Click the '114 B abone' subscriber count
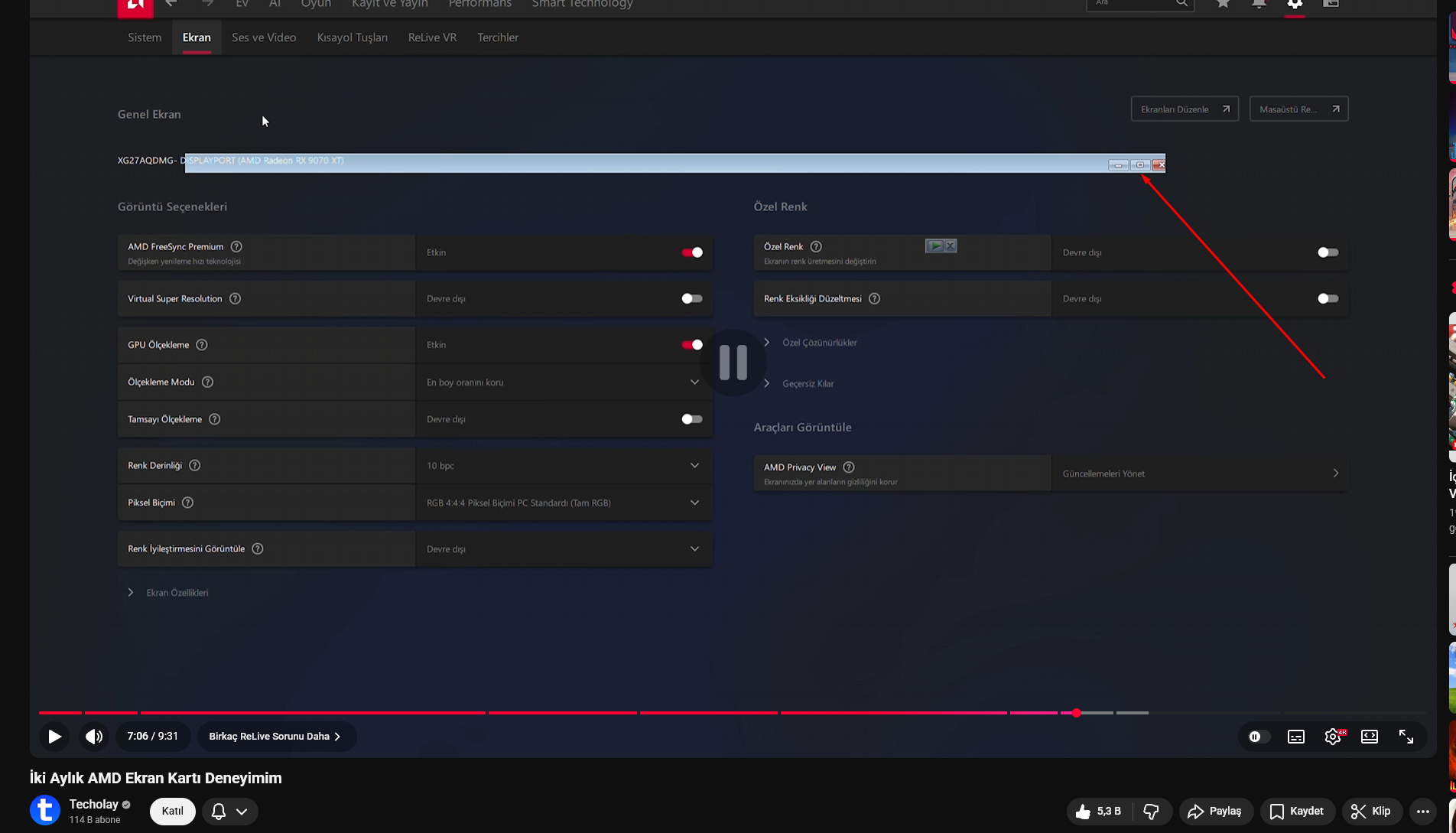Screen dimensions: 1456x833 (95, 820)
